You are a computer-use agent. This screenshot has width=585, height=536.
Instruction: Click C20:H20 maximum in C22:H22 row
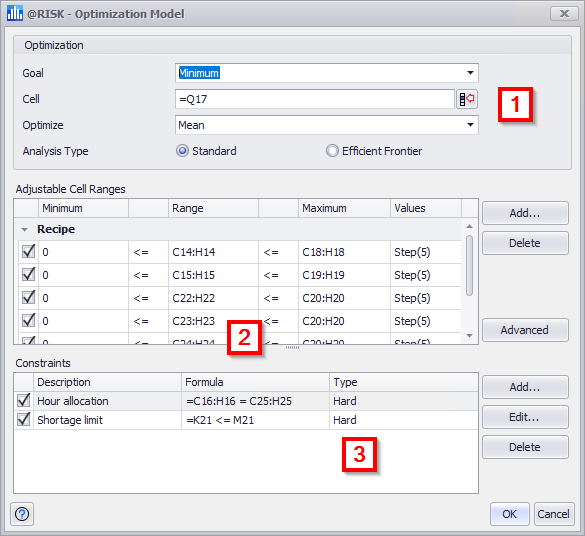pyautogui.click(x=344, y=298)
